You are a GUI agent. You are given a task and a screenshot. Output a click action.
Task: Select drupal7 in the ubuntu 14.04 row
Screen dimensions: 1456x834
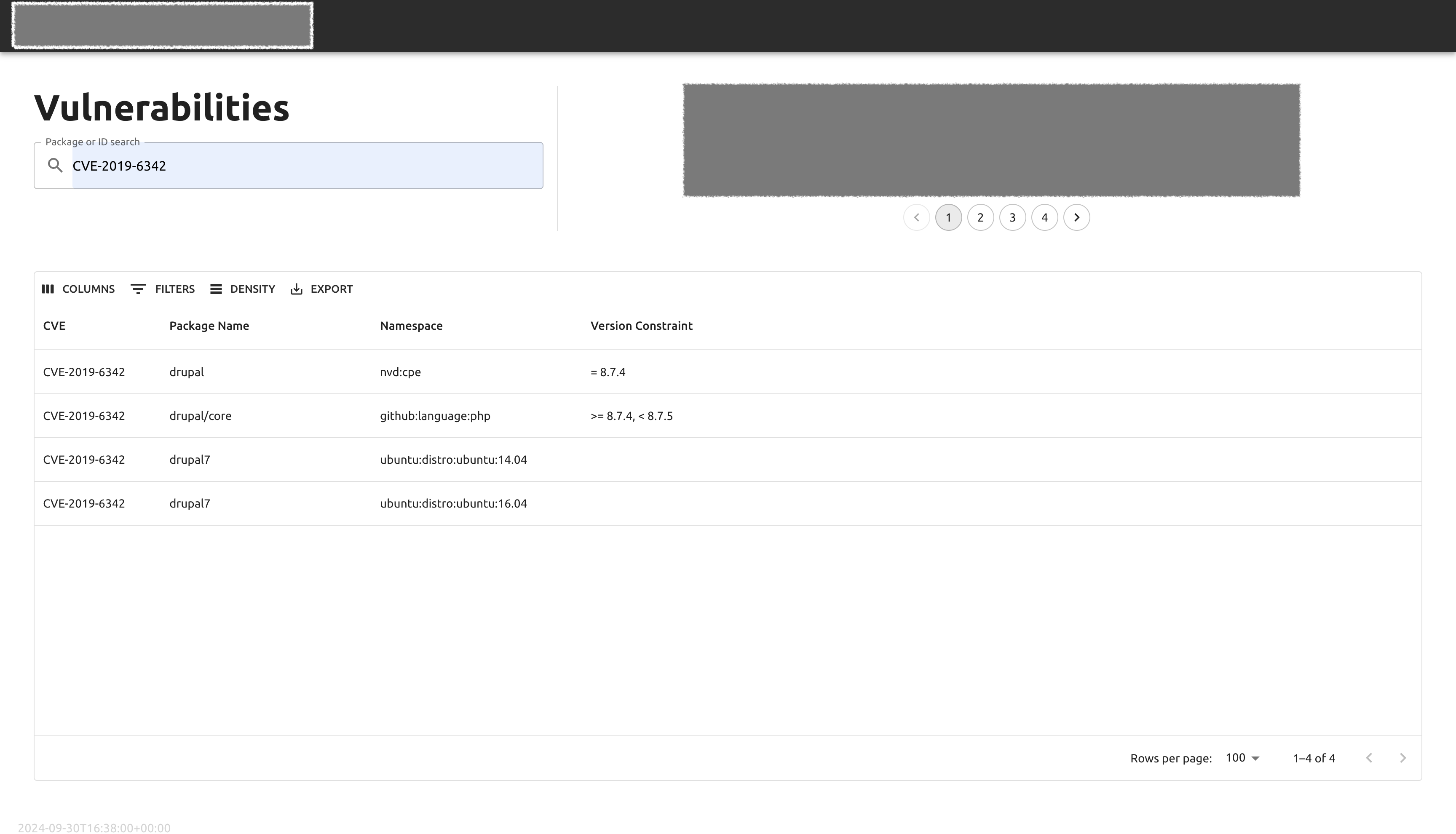[190, 460]
